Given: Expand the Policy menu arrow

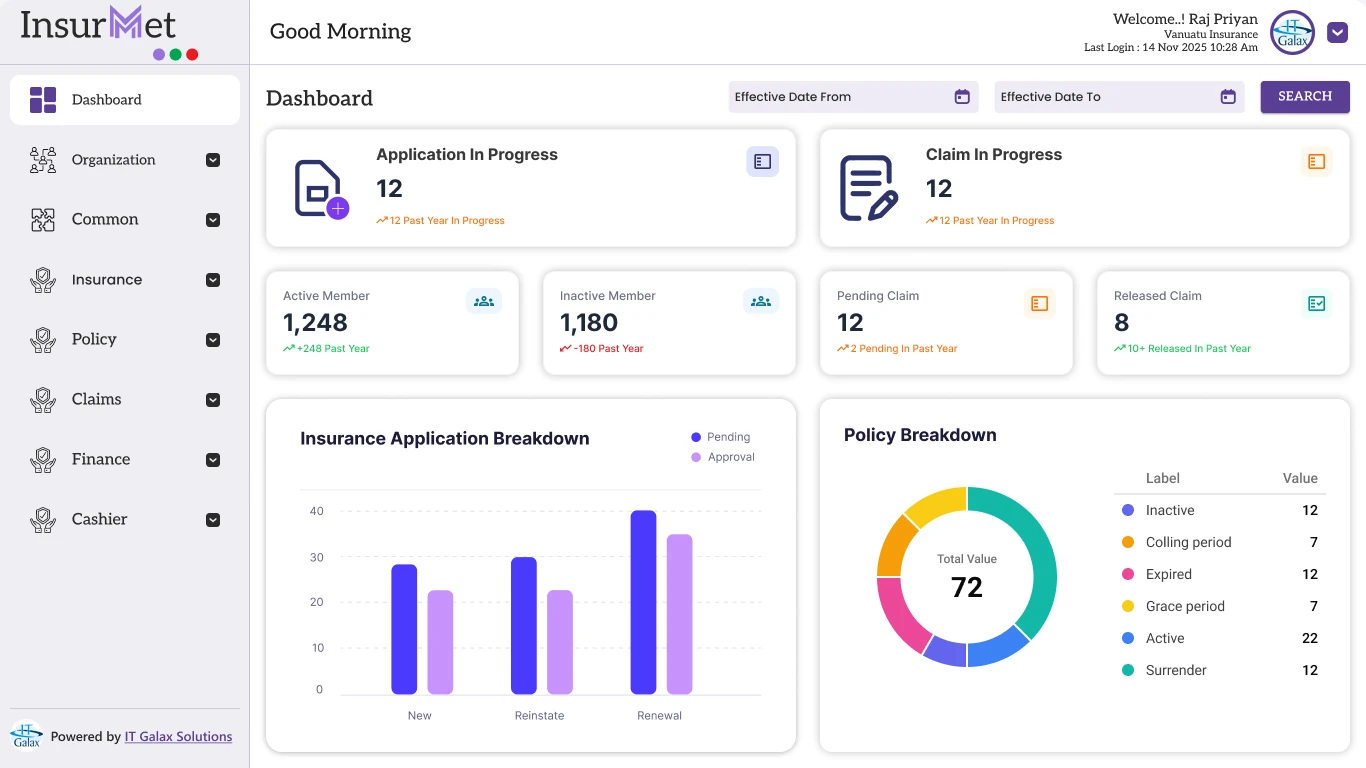Looking at the screenshot, I should [213, 340].
